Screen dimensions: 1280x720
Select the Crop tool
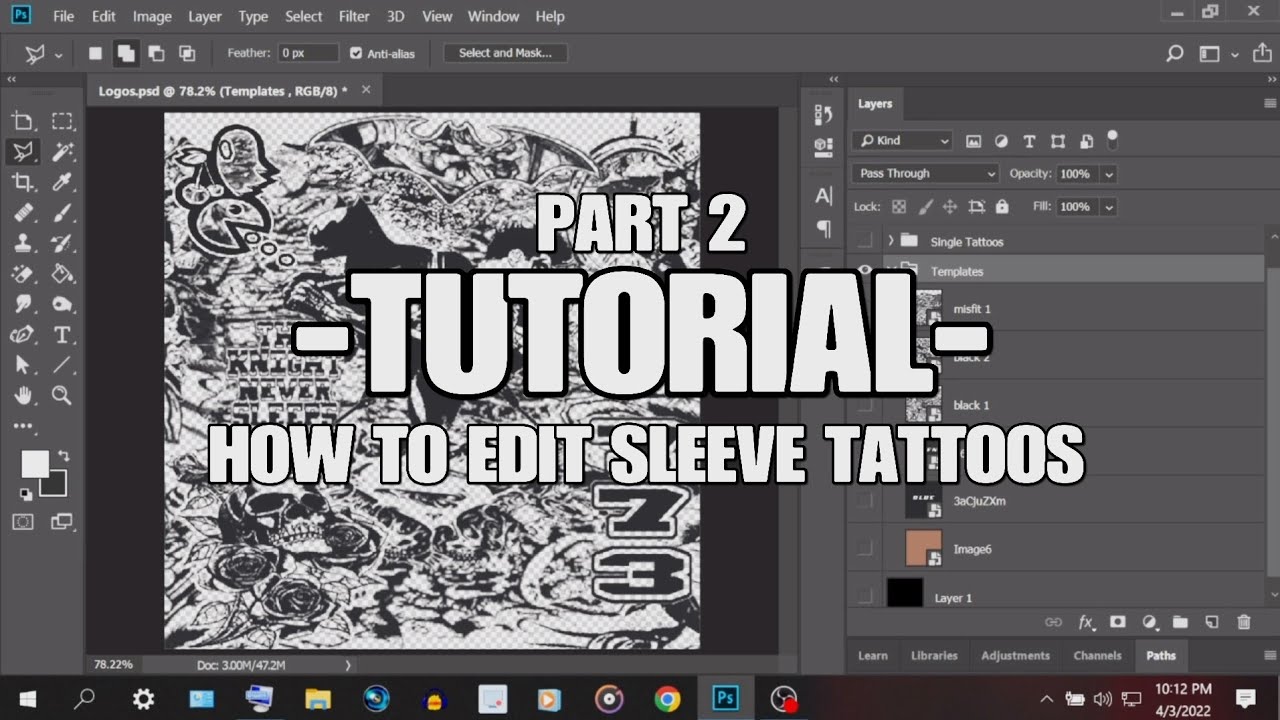22,182
